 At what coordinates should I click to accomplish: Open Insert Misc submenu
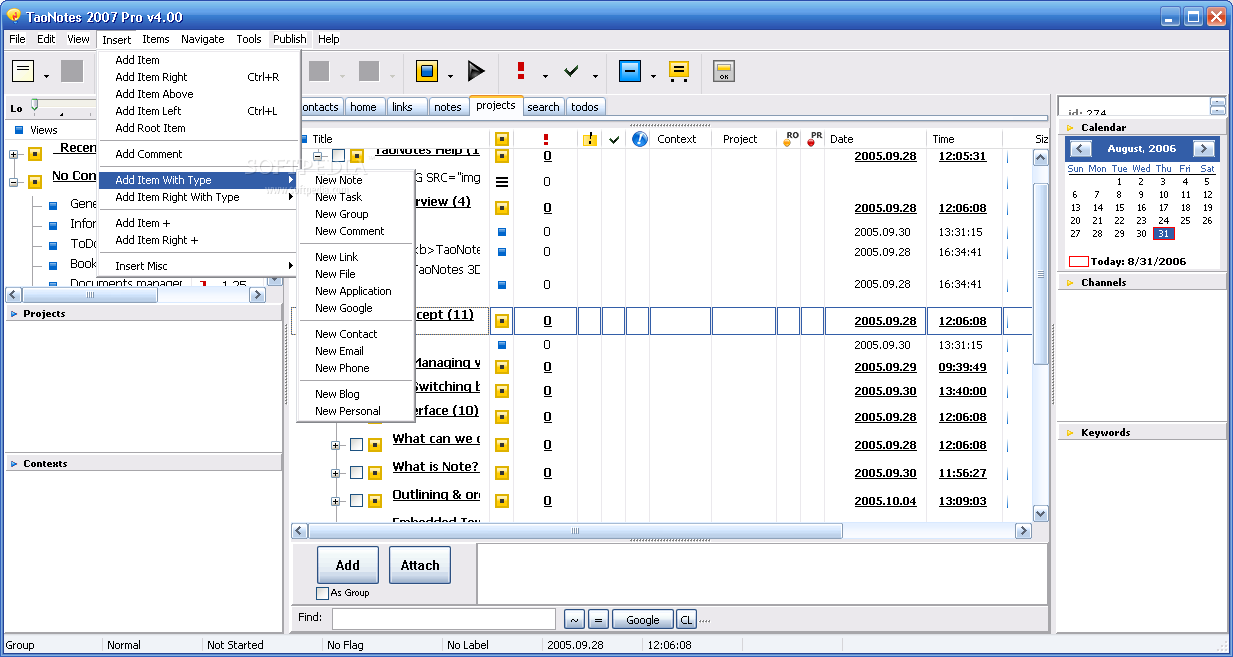click(x=198, y=266)
